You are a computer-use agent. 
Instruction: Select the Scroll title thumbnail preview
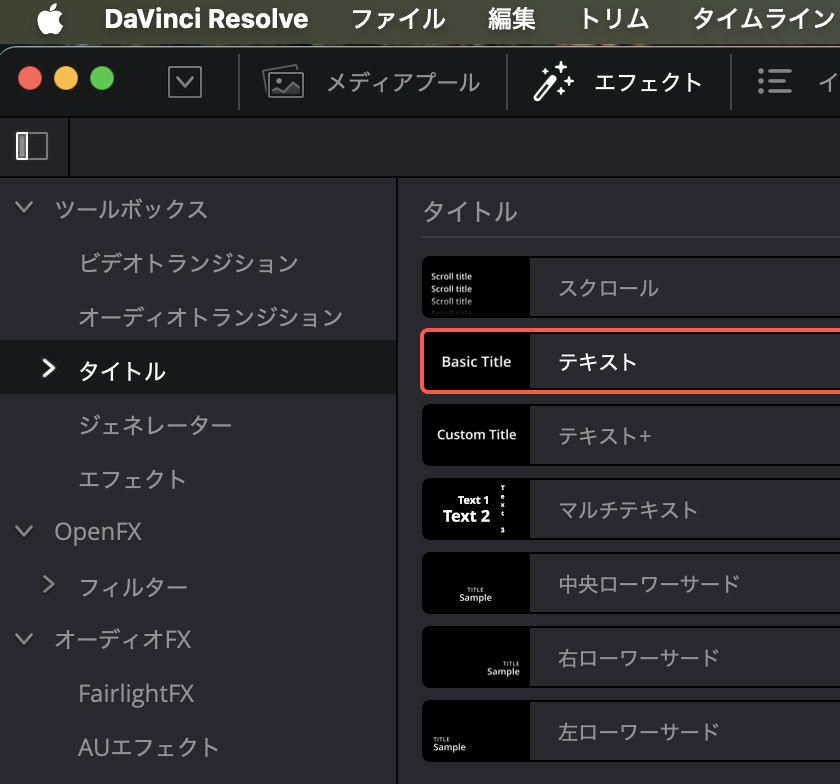(x=476, y=287)
